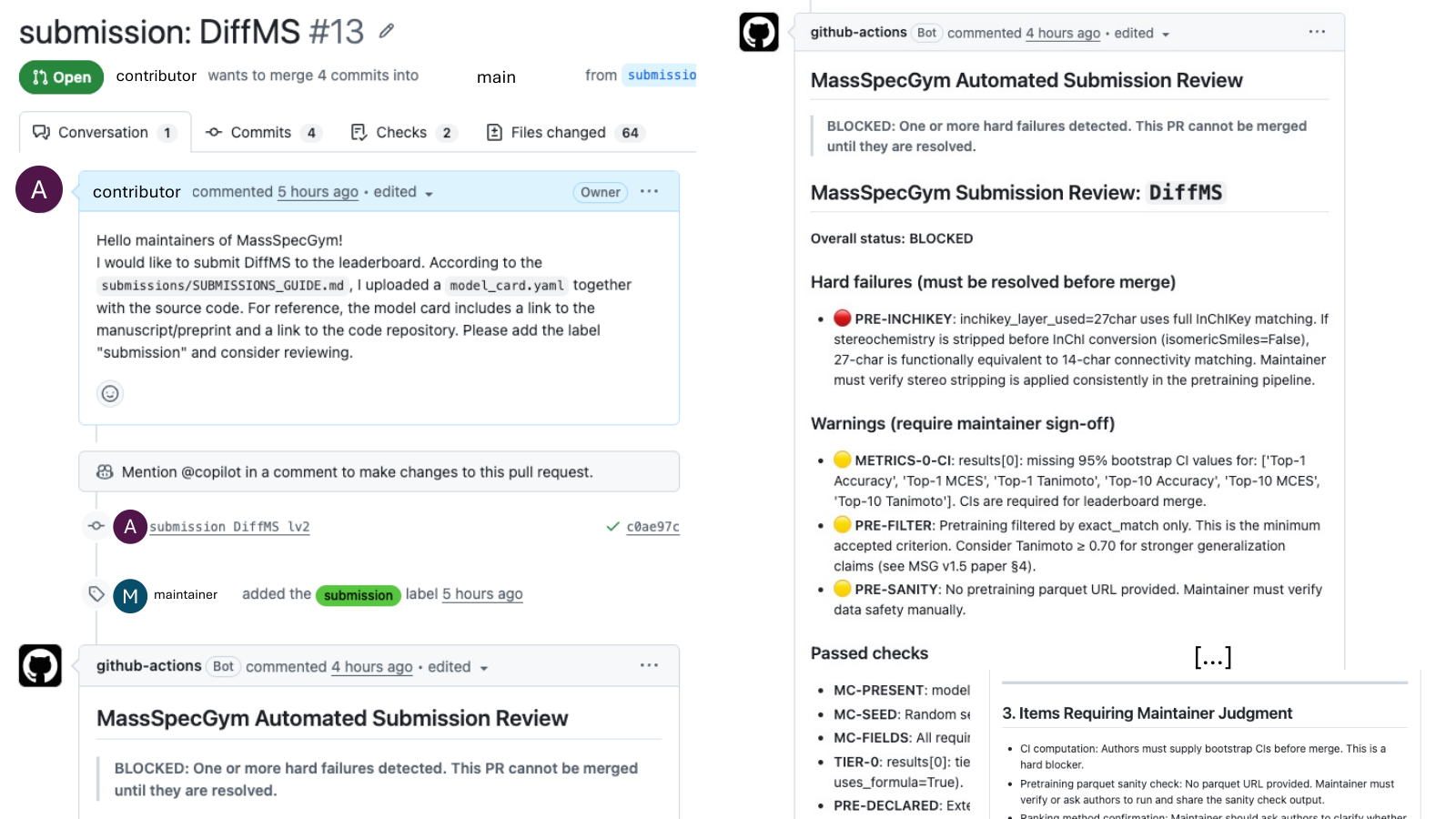Click the green Open status badge

pos(61,77)
